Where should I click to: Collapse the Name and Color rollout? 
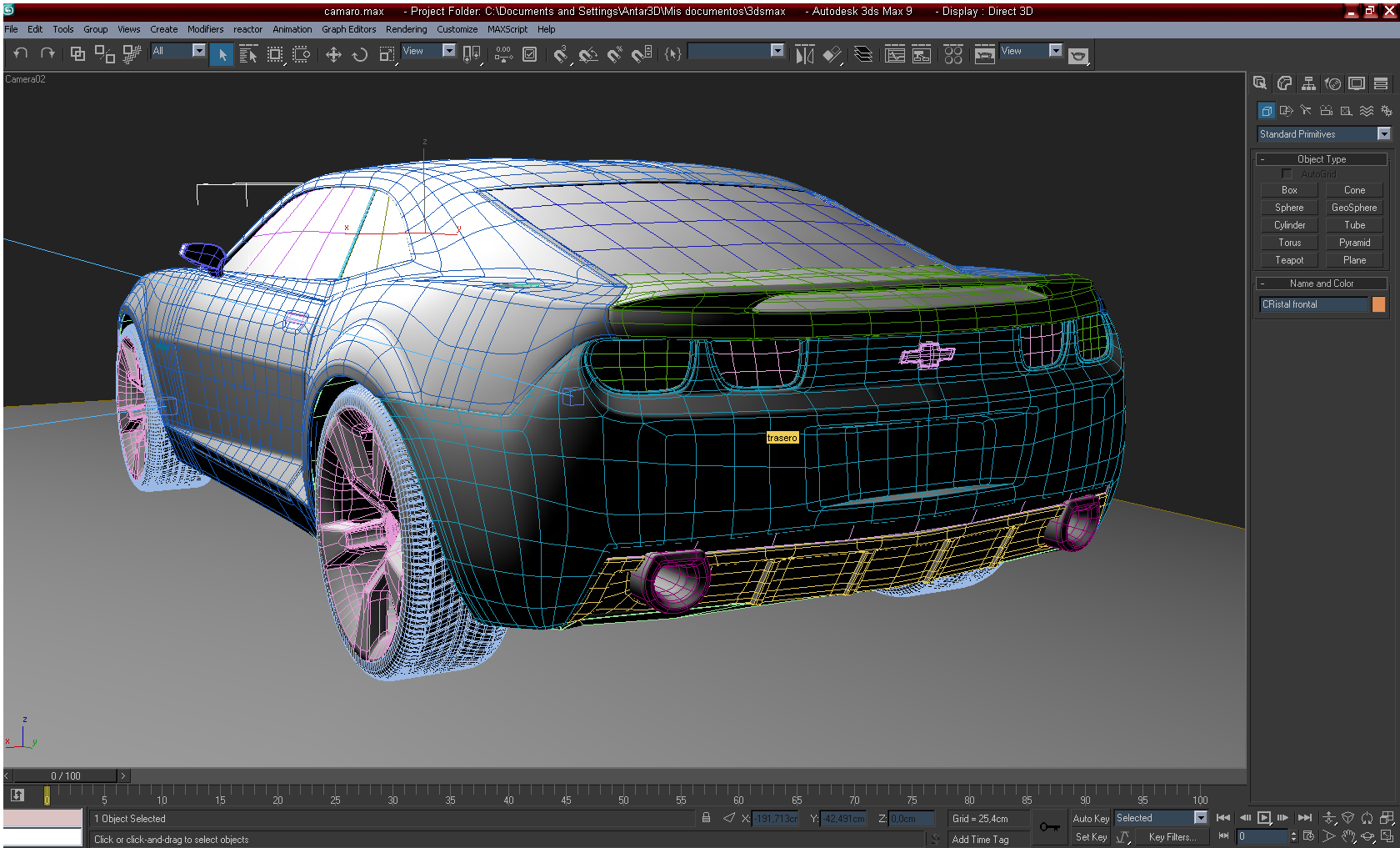1322,284
